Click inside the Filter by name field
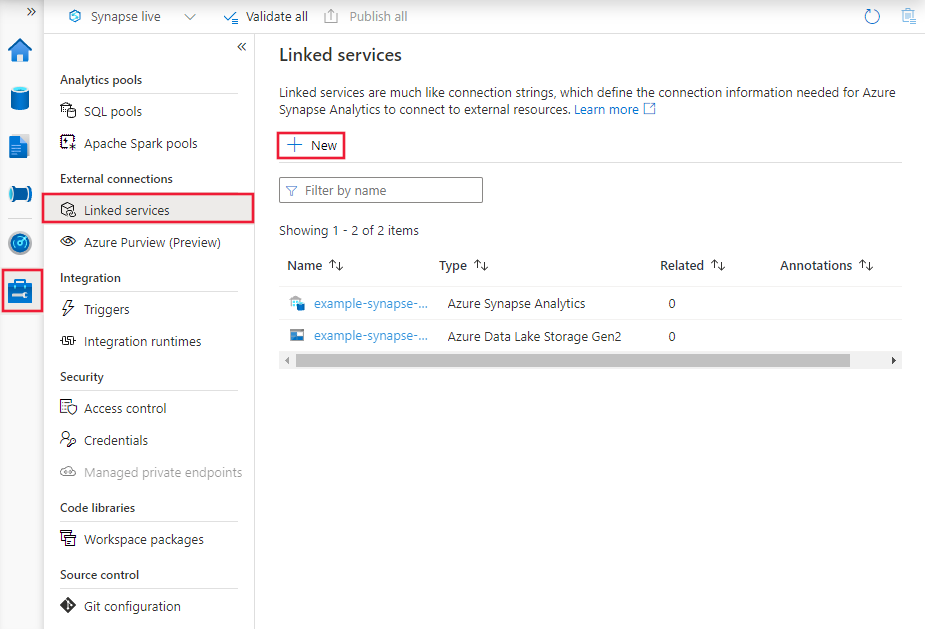925x629 pixels. click(380, 190)
